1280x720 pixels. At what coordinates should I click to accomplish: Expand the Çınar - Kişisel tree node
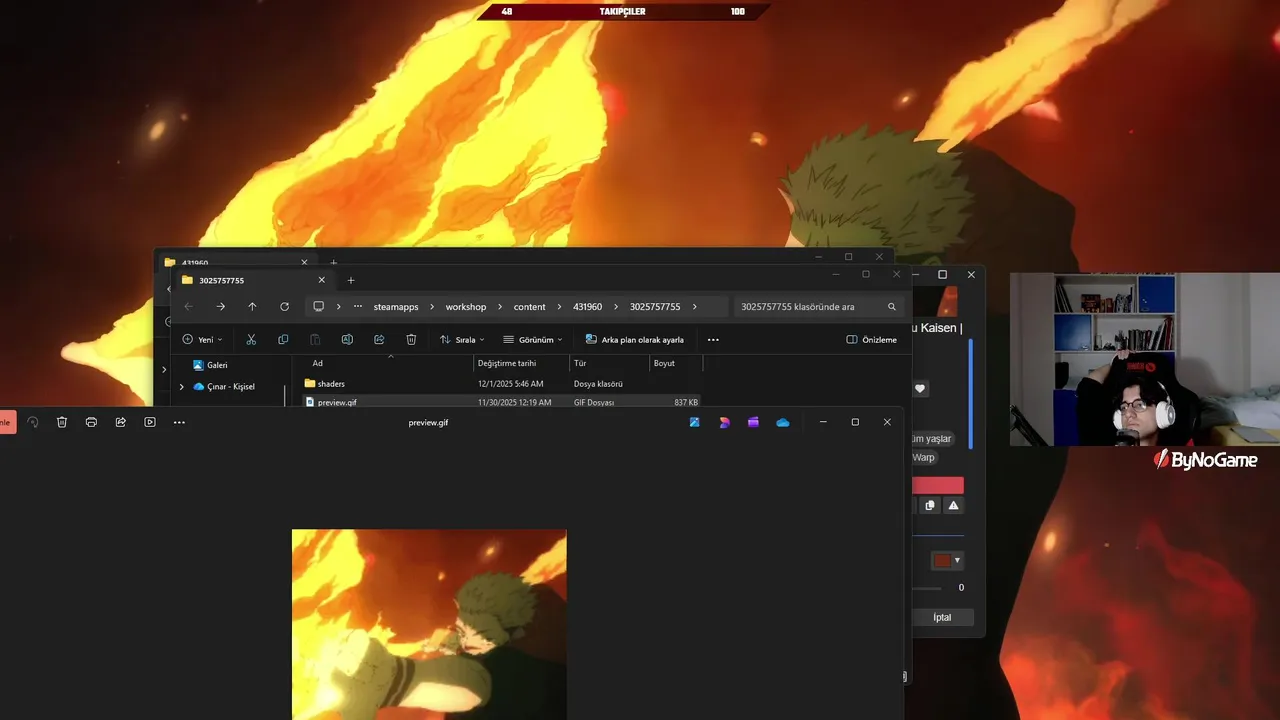181,386
